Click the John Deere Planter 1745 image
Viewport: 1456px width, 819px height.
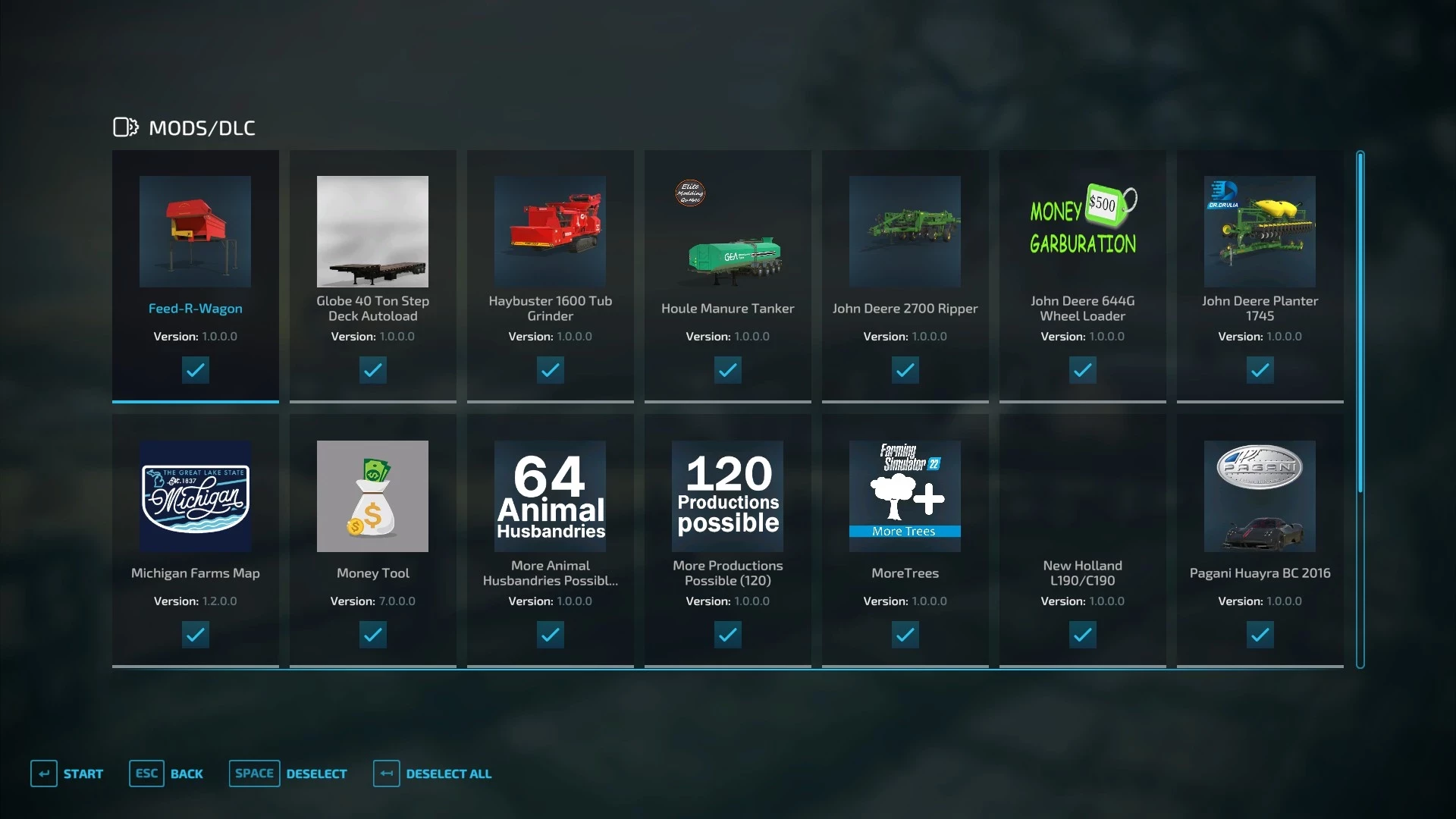tap(1260, 232)
